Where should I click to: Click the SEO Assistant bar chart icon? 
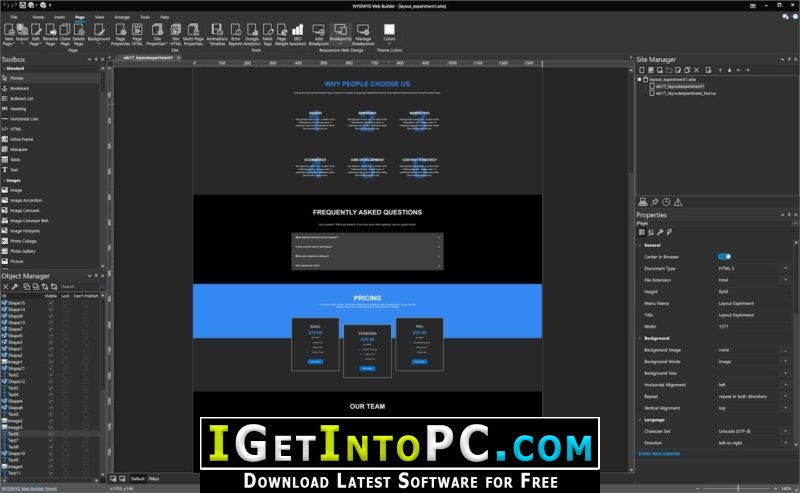(x=297, y=30)
